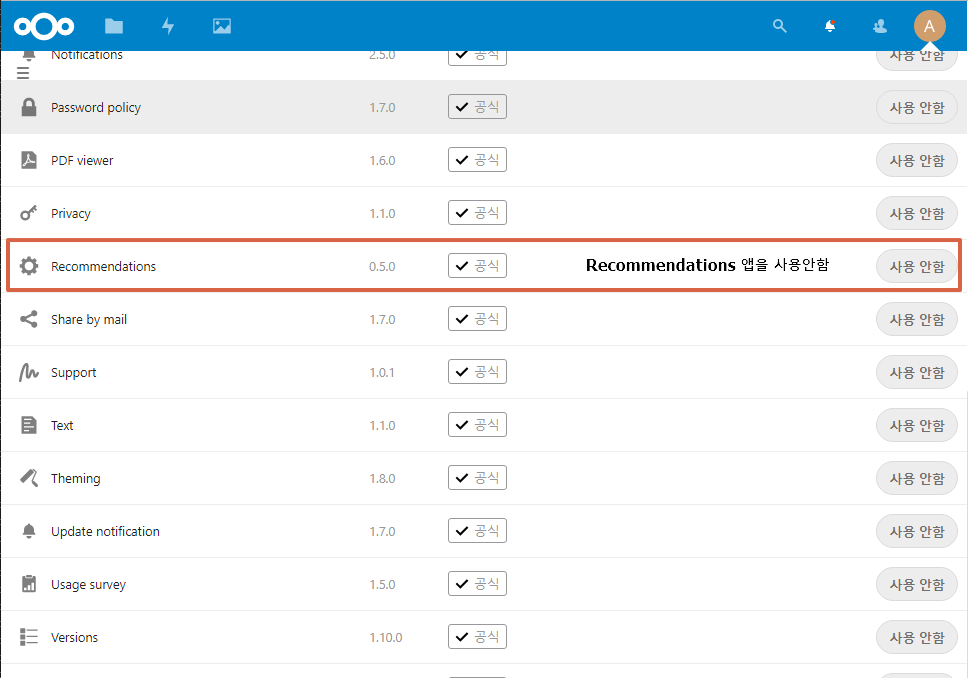Click the Support signature icon

click(28, 372)
